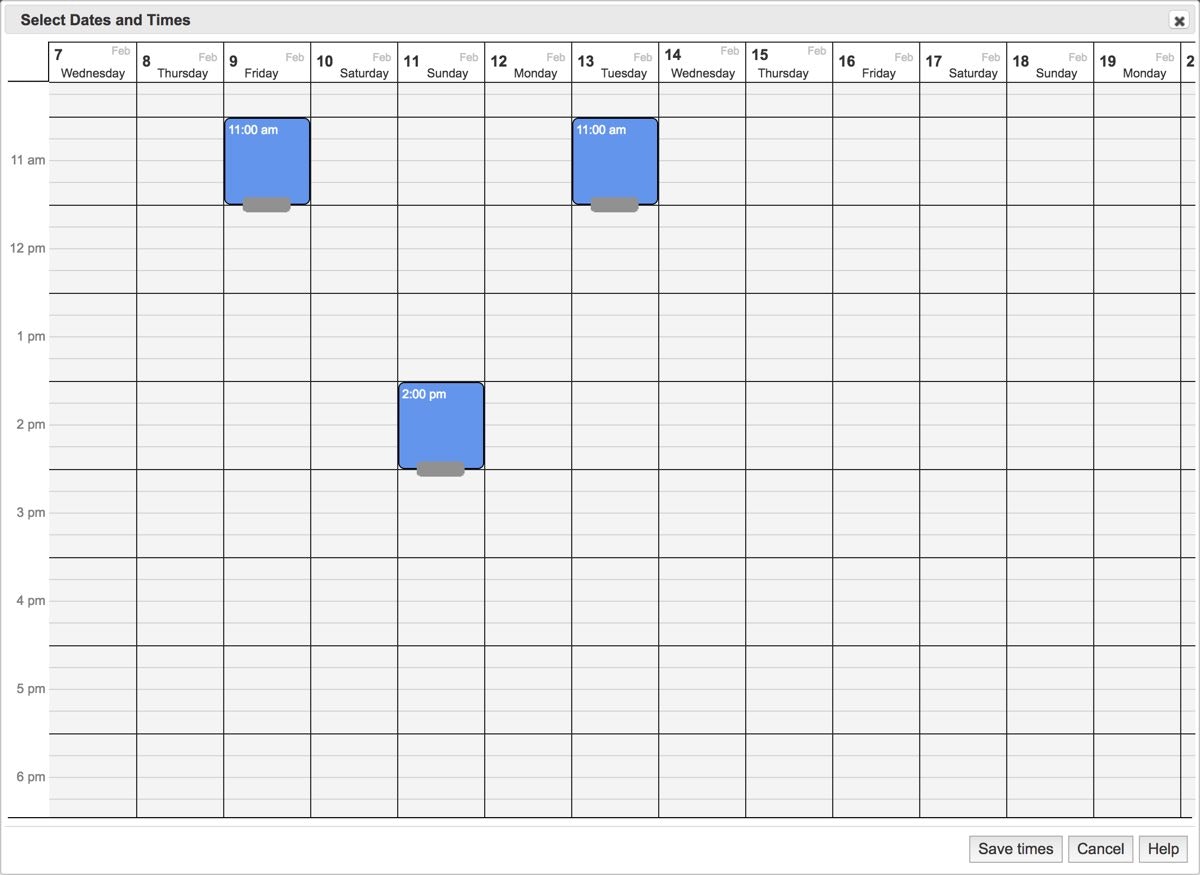
Task: Select the Saturday Feb 10 column header
Action: (354, 62)
